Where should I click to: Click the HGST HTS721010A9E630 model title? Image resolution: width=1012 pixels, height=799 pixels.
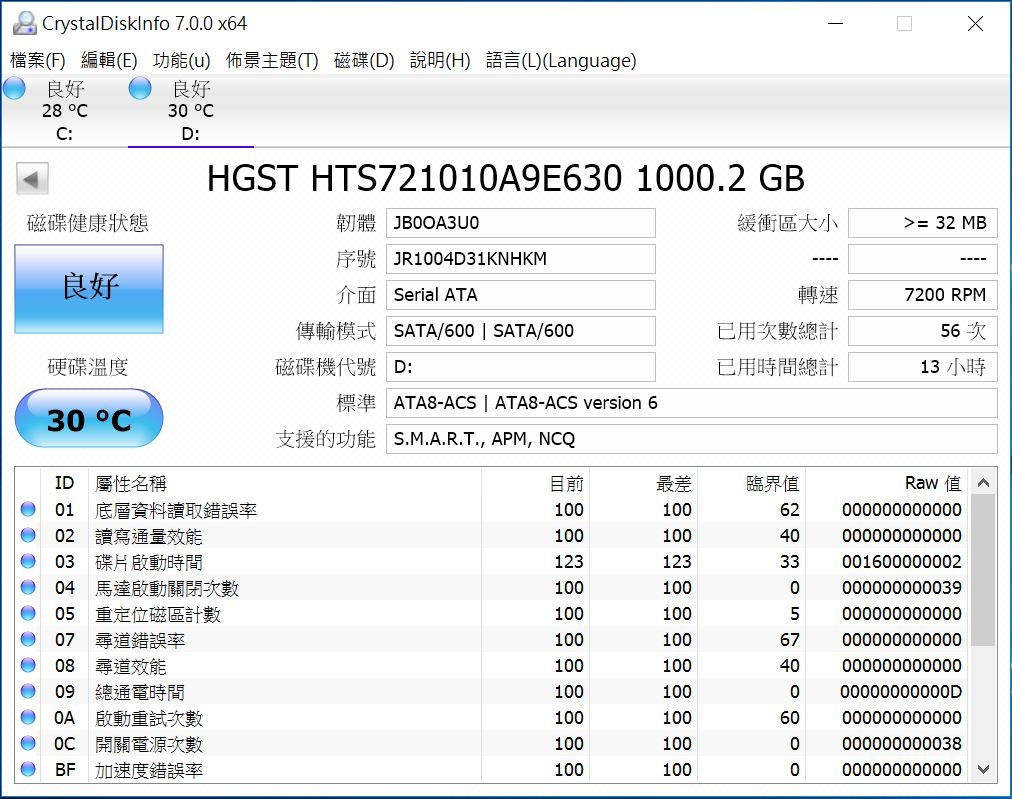tap(505, 179)
